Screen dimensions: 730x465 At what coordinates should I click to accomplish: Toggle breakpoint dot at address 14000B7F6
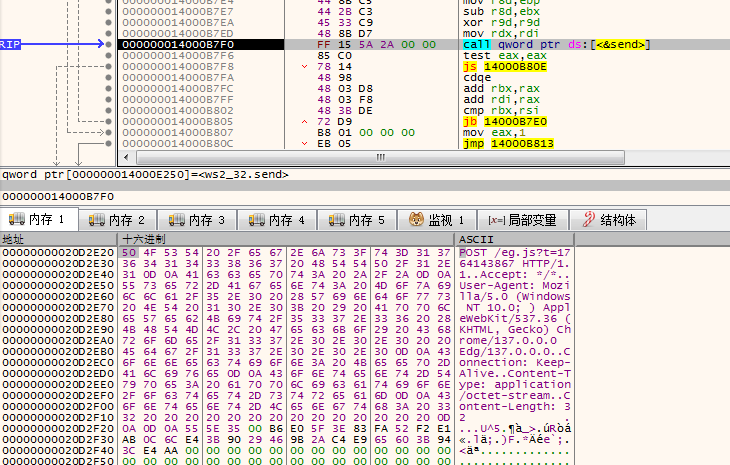tap(108, 55)
